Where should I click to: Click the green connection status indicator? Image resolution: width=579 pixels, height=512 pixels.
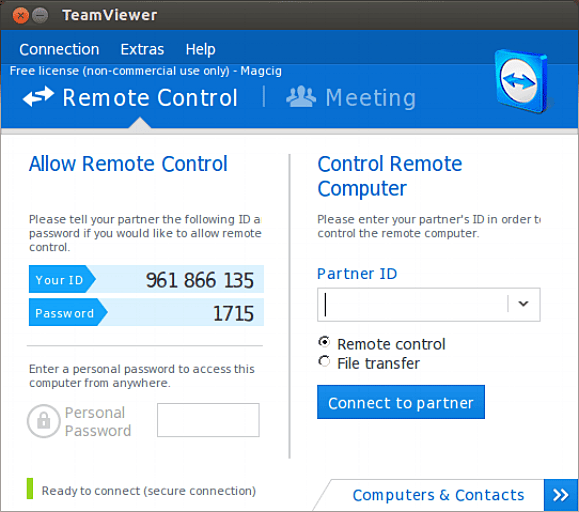(x=30, y=488)
